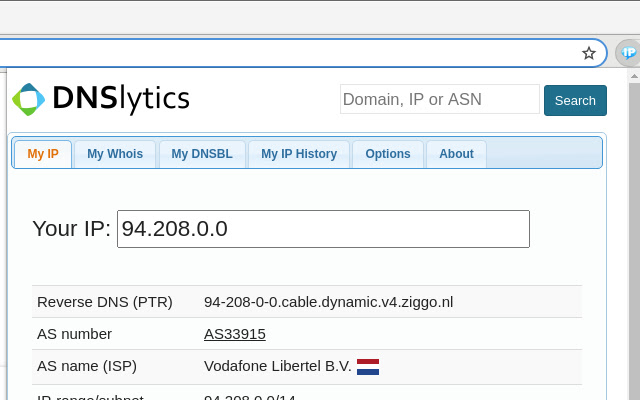Open the AS33915 link
This screenshot has height=400, width=640.
[235, 334]
